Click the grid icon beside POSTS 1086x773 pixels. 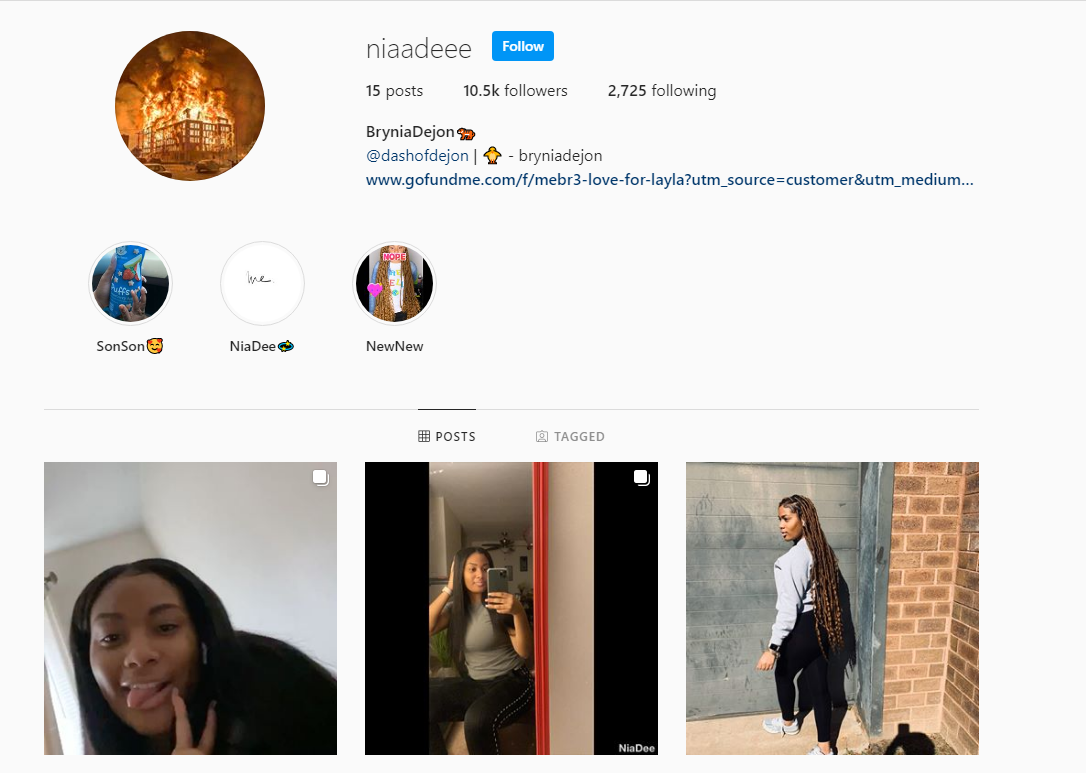424,436
